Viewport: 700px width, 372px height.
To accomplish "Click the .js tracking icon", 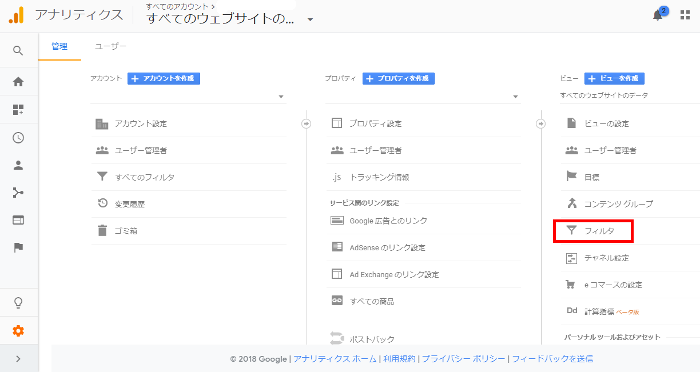I will 337,177.
